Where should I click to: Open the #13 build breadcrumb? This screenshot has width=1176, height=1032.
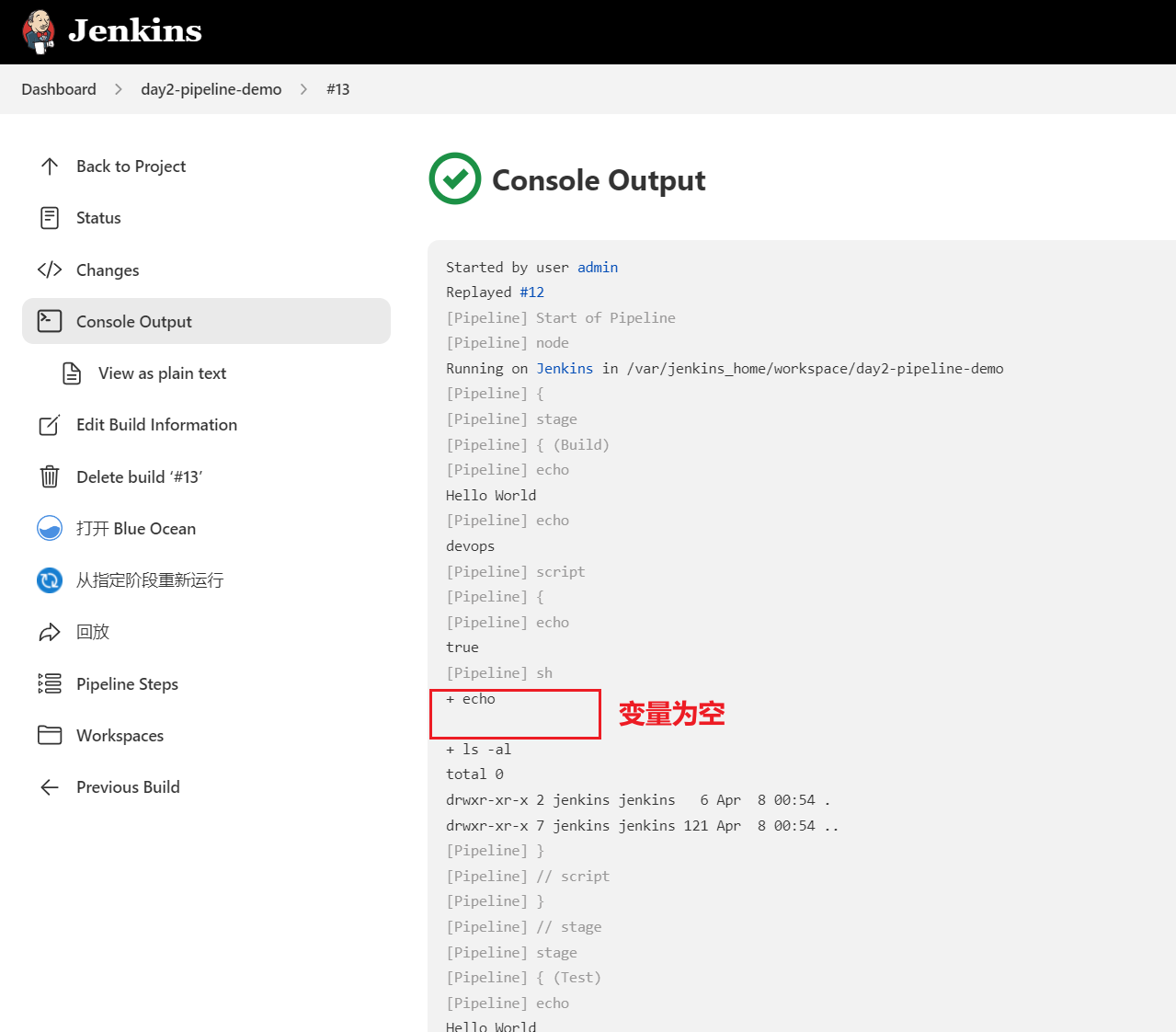coord(338,89)
